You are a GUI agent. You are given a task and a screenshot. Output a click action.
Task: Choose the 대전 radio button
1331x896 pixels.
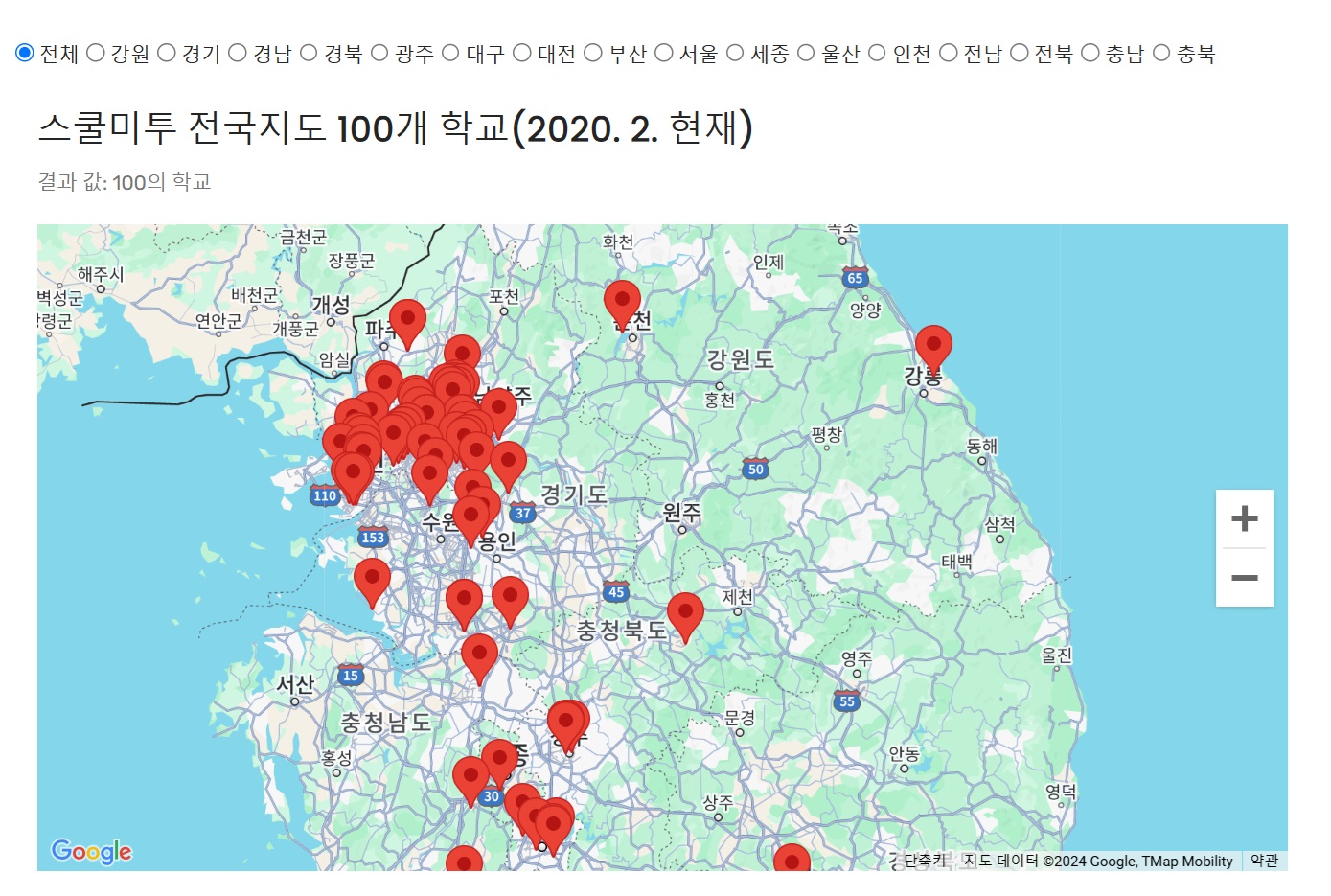[522, 53]
